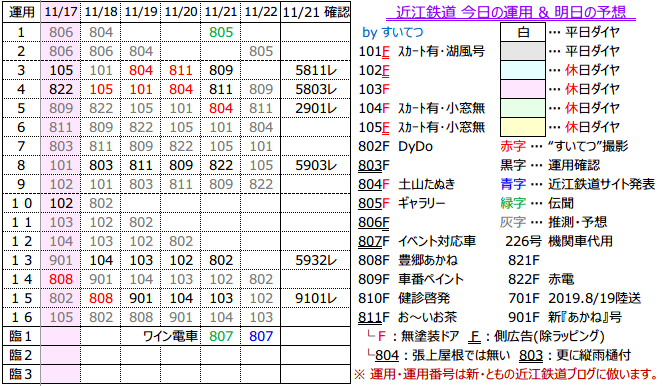This screenshot has width=670, height=386.
Task: Select the 5903レ confirmation cell
Action: click(315, 165)
